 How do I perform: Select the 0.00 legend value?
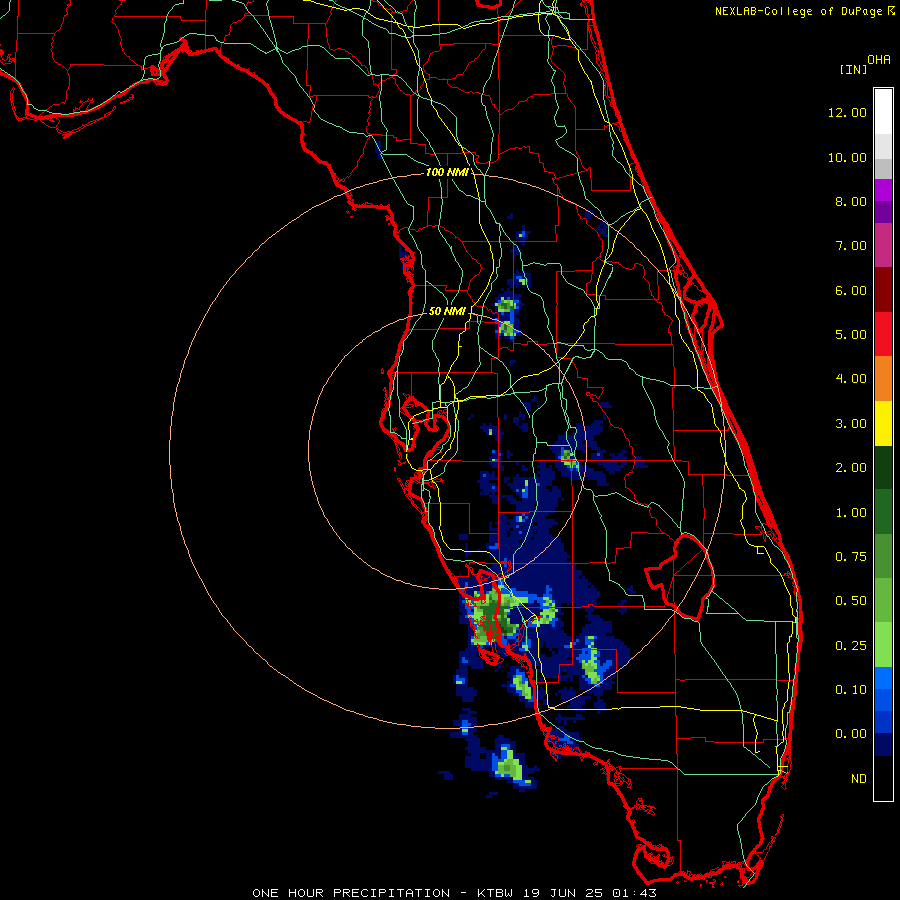tap(850, 734)
